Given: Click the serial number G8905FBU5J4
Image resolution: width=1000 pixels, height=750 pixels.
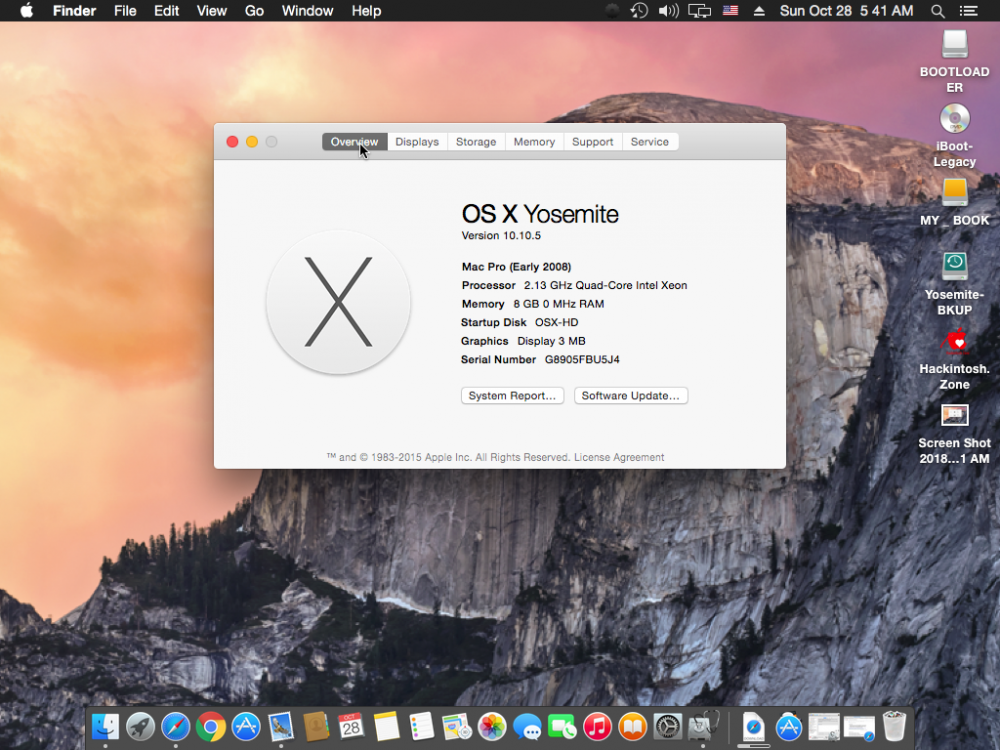Looking at the screenshot, I should [582, 360].
